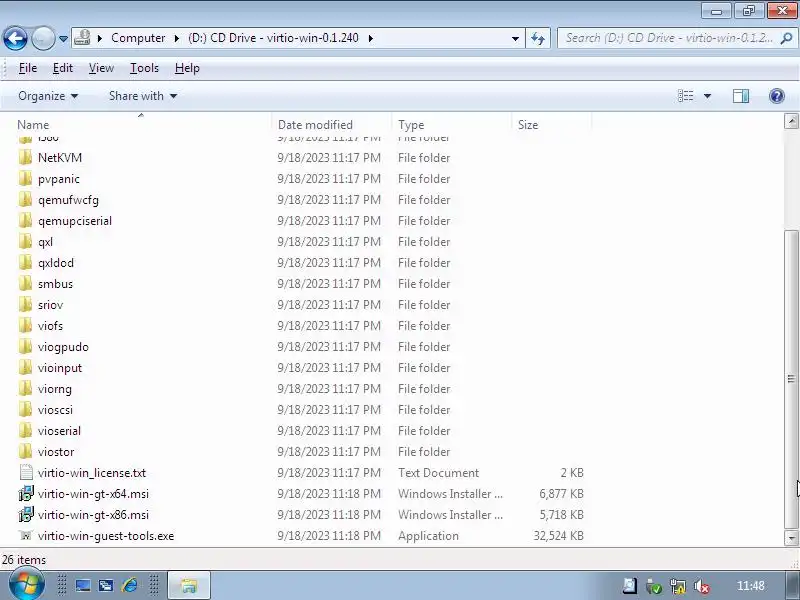Select virtio-win-gt-x64.msi installer icon
The height and width of the screenshot is (600, 800).
[26, 494]
